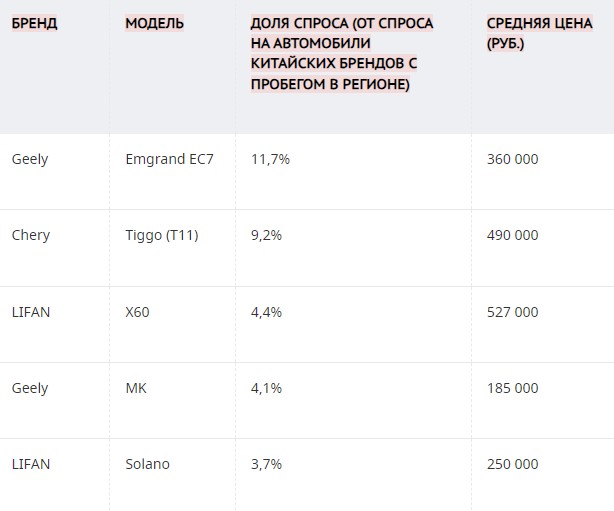Select the 490 000 price cell
This screenshot has width=614, height=511.
pos(513,235)
